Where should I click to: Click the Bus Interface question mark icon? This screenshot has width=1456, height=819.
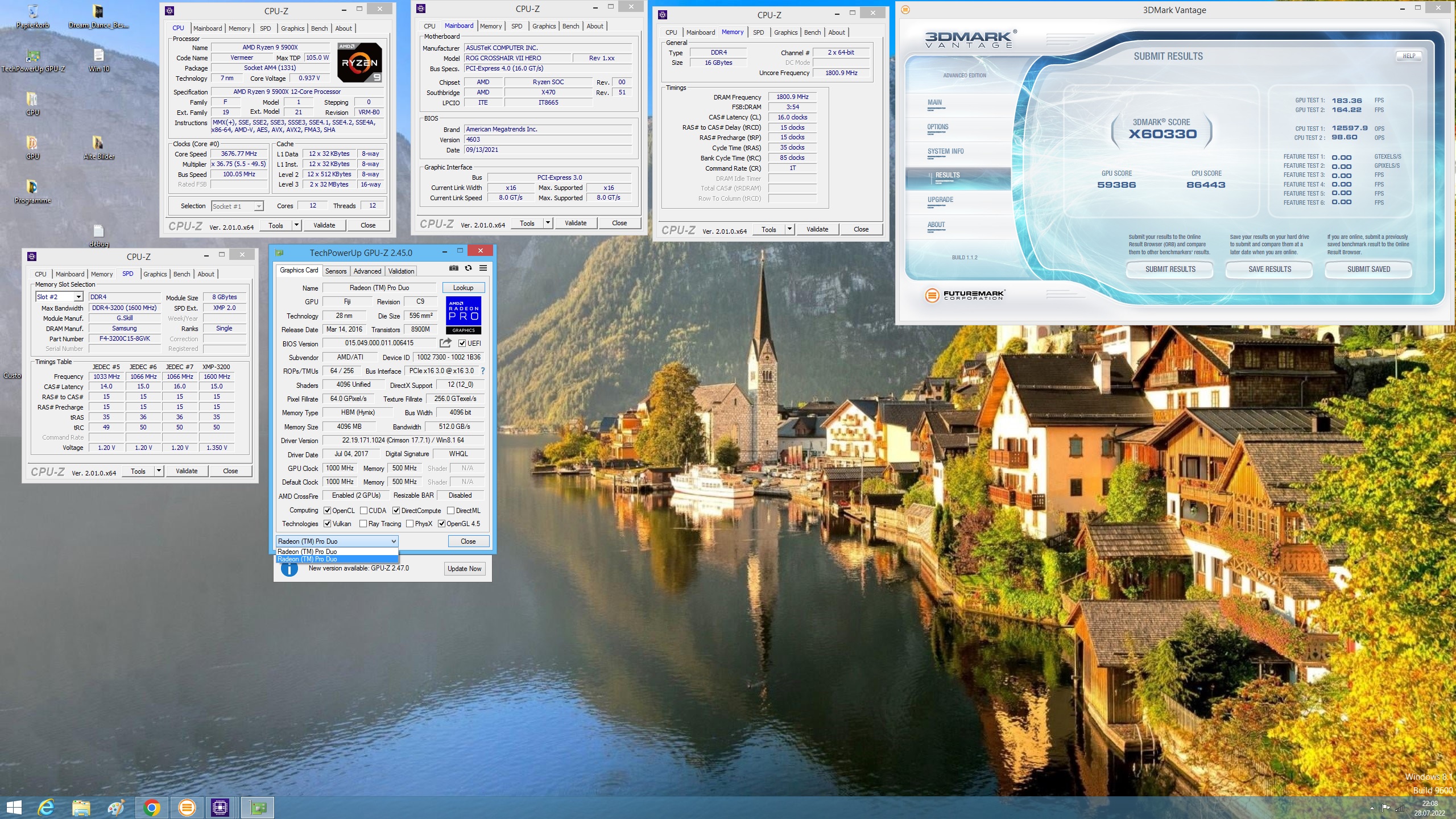coord(483,371)
